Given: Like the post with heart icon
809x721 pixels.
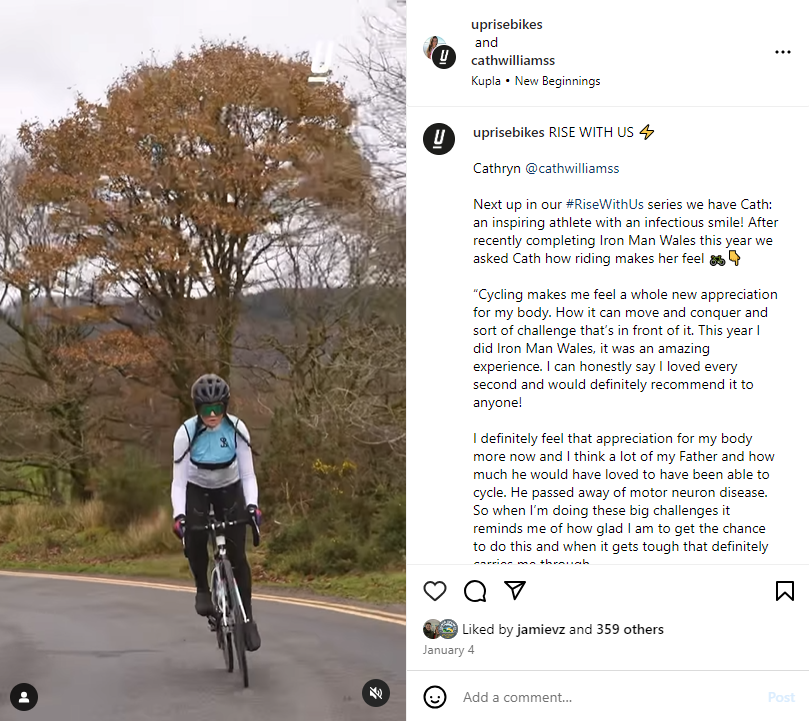Looking at the screenshot, I should 435,591.
